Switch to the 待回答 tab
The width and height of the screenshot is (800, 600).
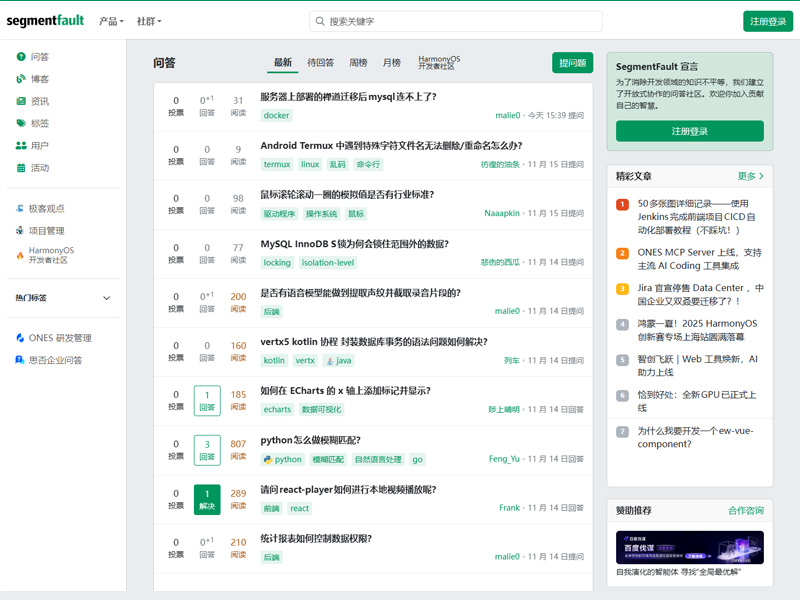coord(320,63)
